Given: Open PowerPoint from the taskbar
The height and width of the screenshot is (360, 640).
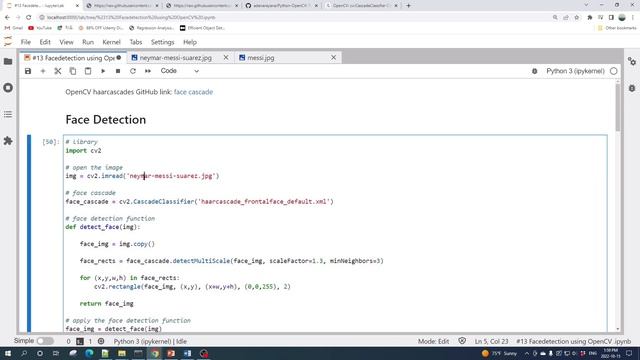Looking at the screenshot, I should [x=171, y=353].
